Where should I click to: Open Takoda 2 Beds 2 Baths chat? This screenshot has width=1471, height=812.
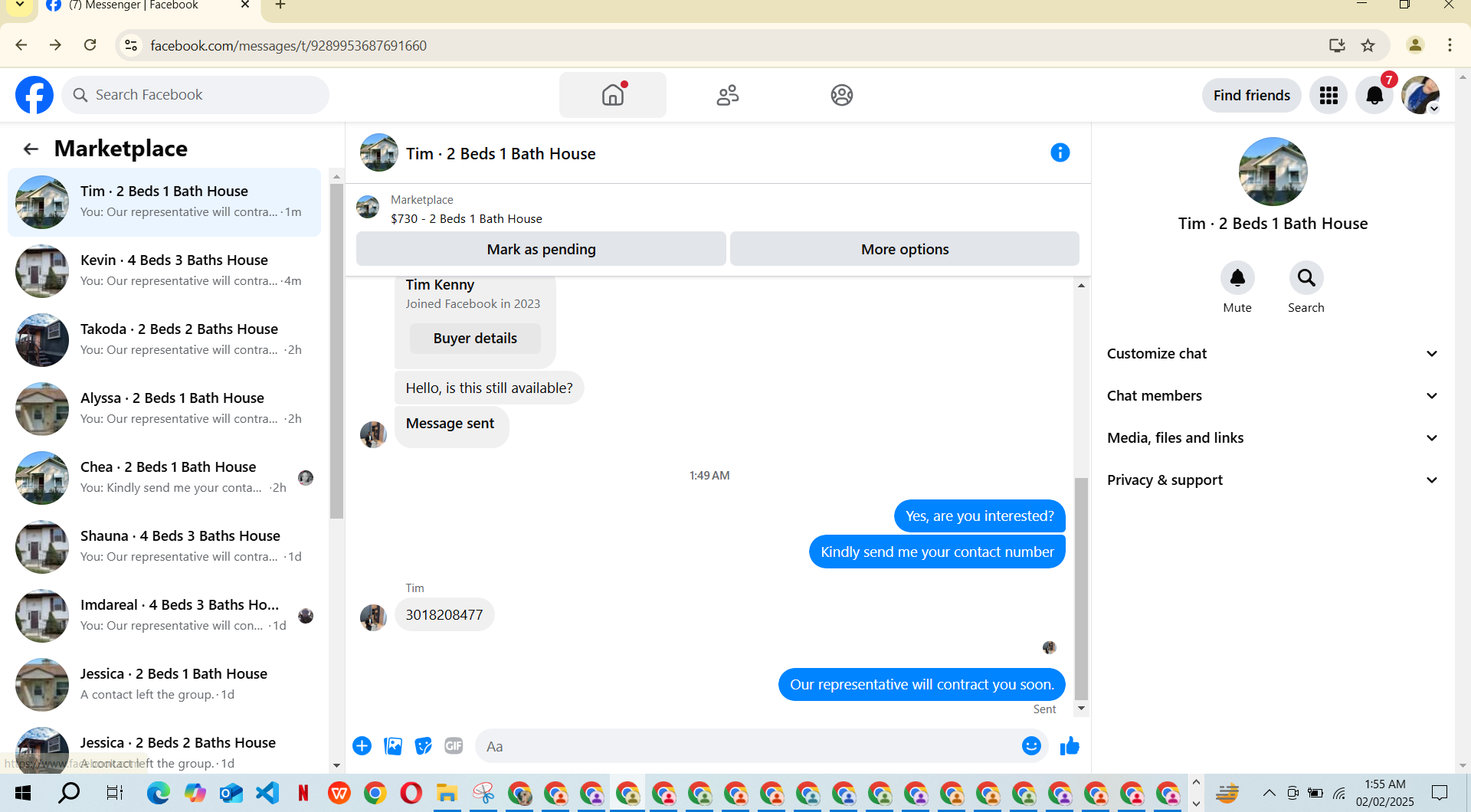pyautogui.click(x=164, y=339)
